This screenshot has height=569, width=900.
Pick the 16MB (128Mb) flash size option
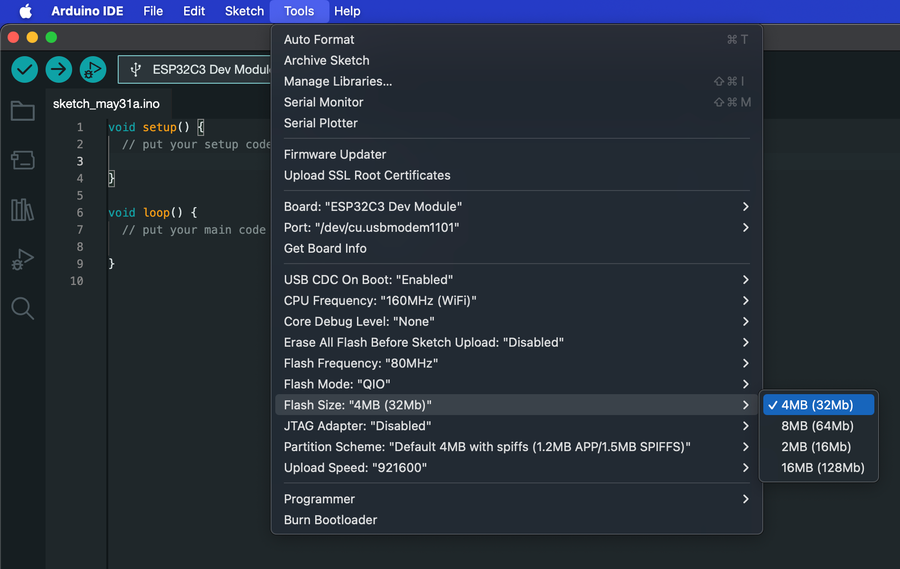[822, 468]
